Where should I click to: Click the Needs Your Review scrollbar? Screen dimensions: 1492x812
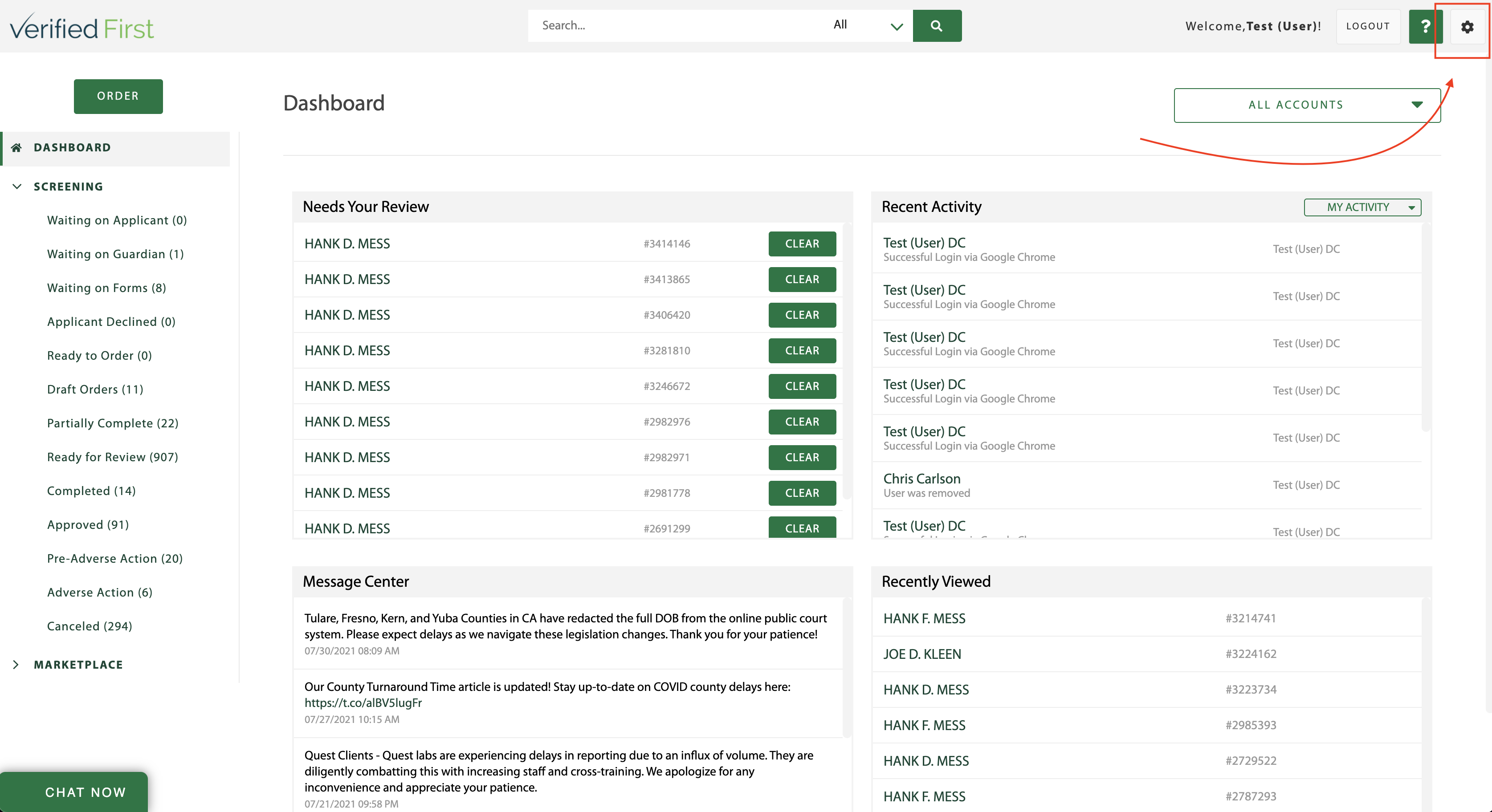[846, 361]
